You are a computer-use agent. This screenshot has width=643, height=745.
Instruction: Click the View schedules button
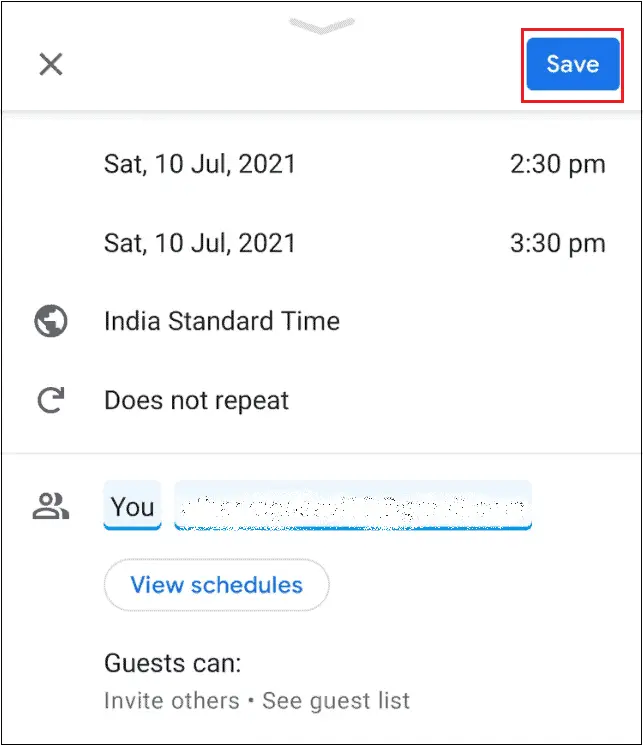[x=216, y=585]
